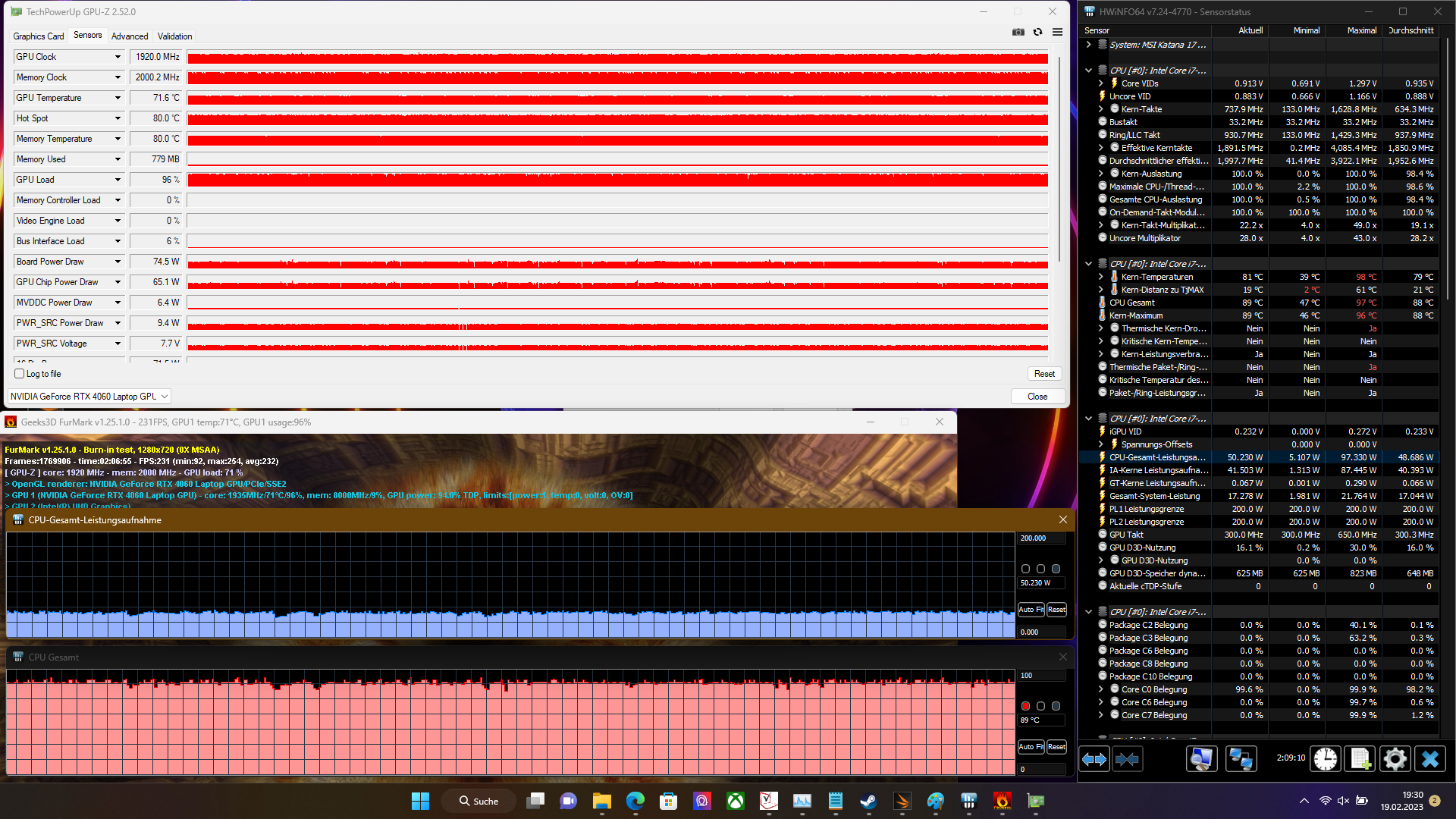The height and width of the screenshot is (819, 1456).
Task: Open the Validation tab in GPU-Z
Action: coord(174,36)
